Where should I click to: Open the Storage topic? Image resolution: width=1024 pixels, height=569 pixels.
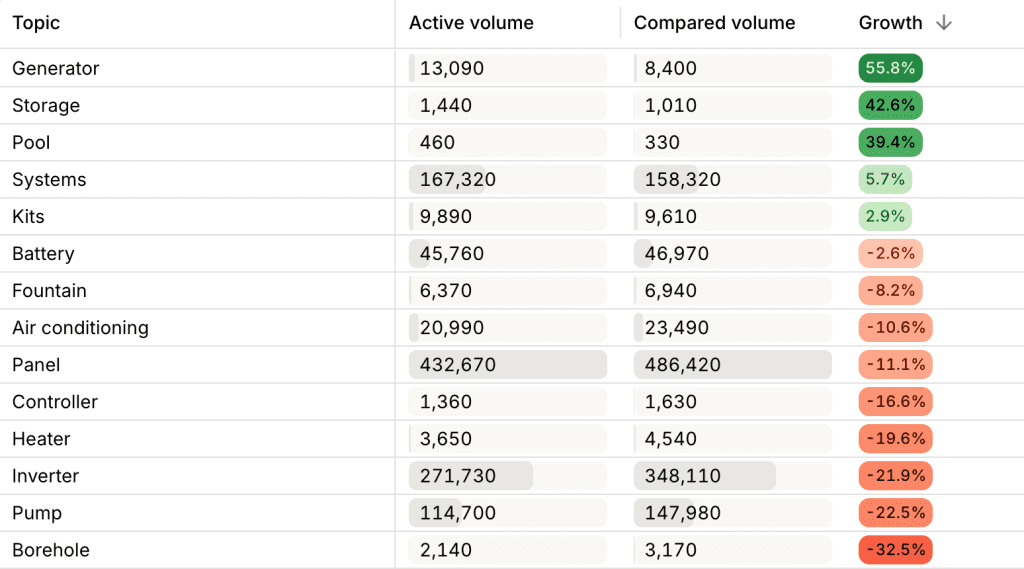46,105
